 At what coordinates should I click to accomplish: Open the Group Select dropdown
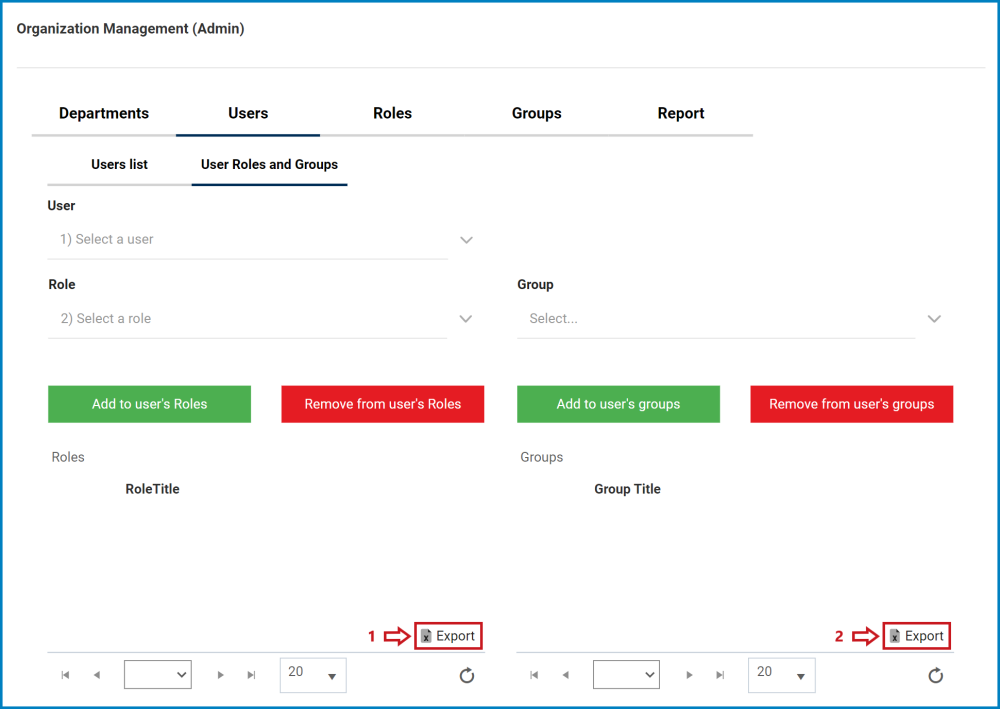point(934,319)
